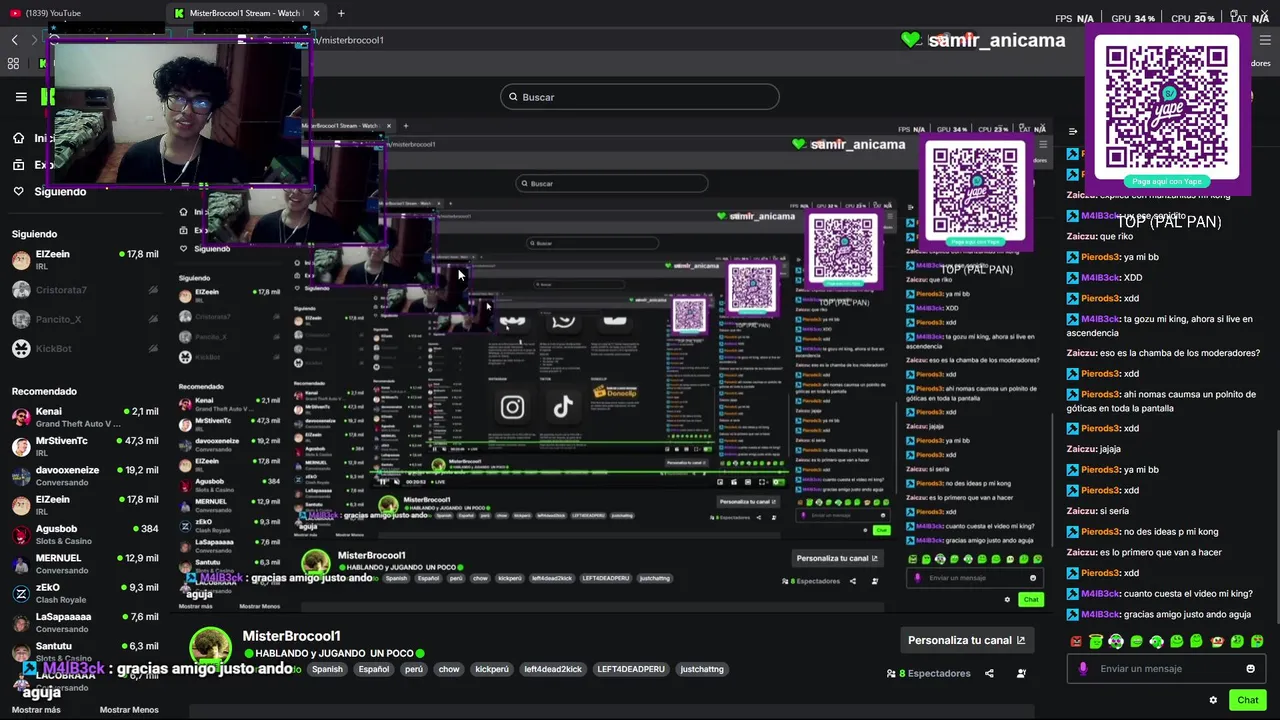Click the main Enviar un mensaje field
Viewport: 1280px width, 720px height.
point(1166,669)
